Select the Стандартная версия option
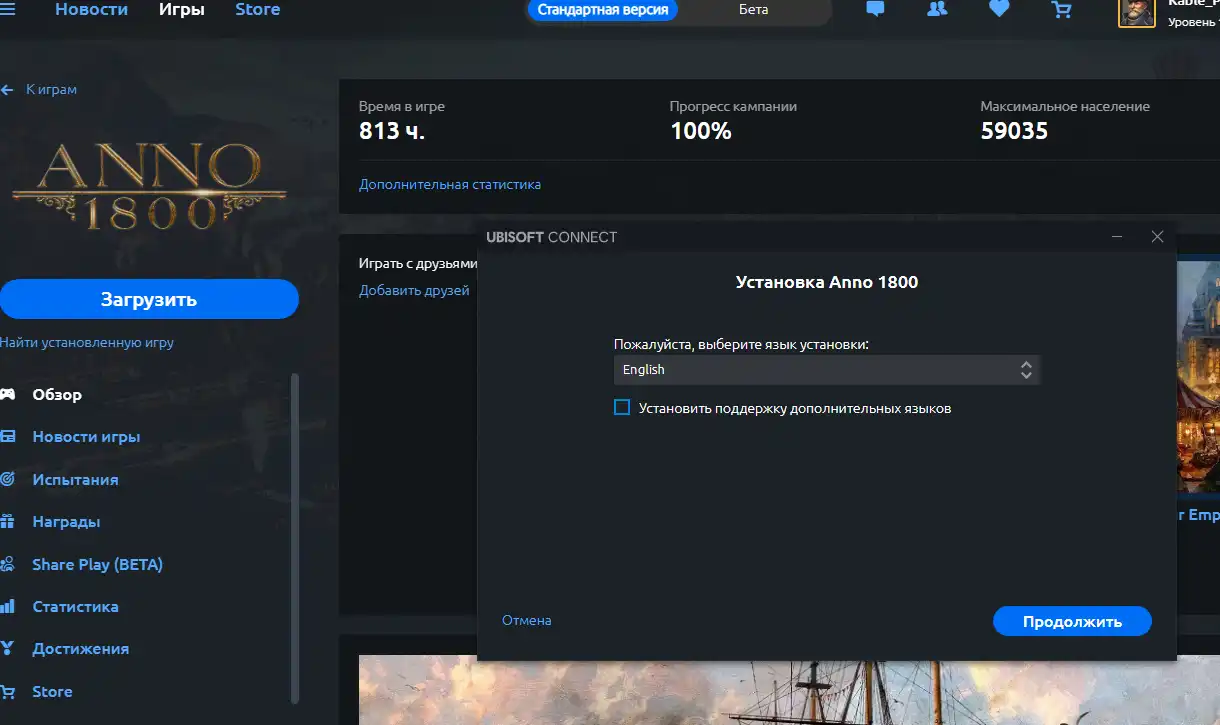 pos(603,10)
